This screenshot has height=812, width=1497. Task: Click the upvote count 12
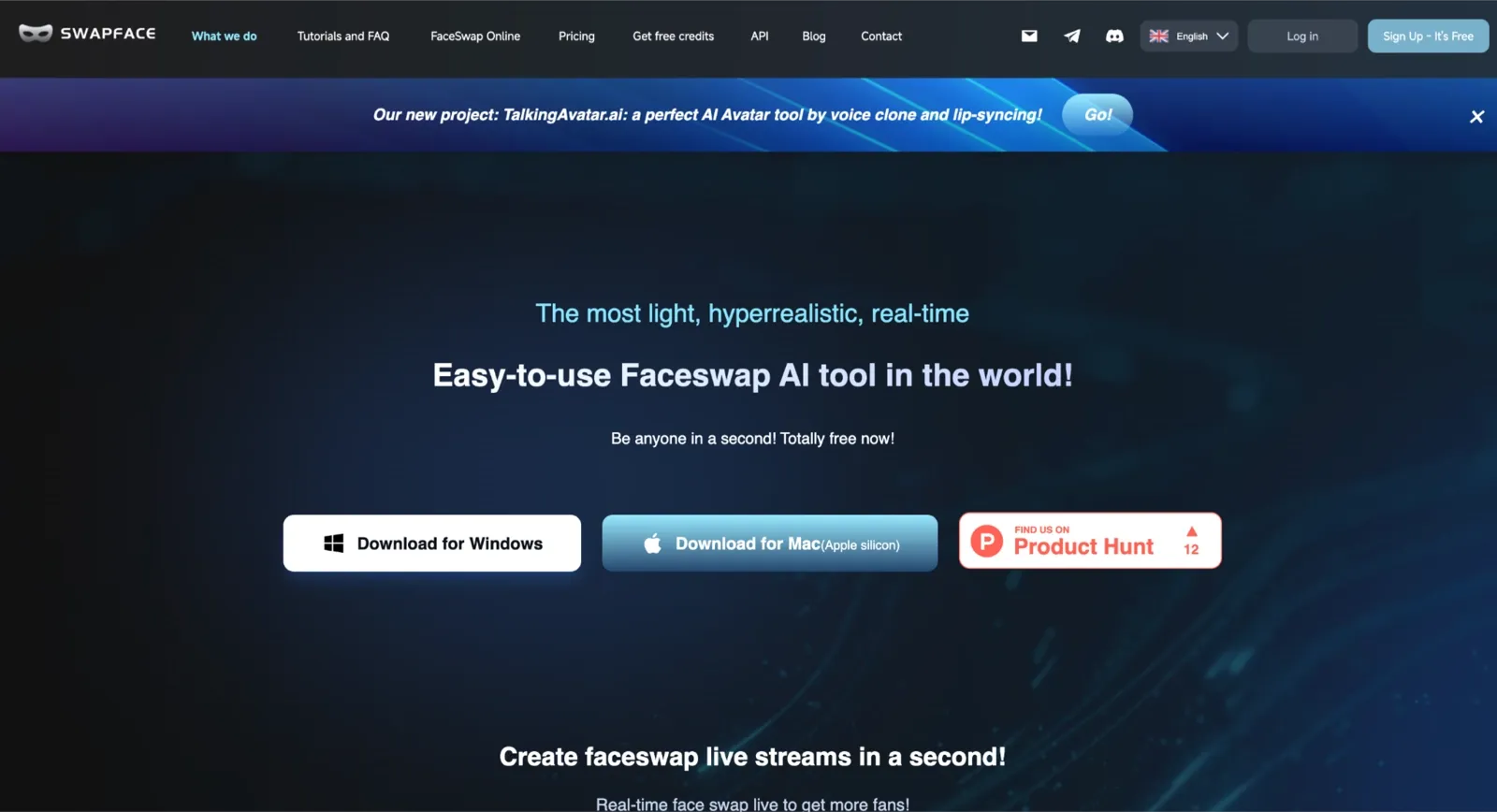click(x=1191, y=549)
